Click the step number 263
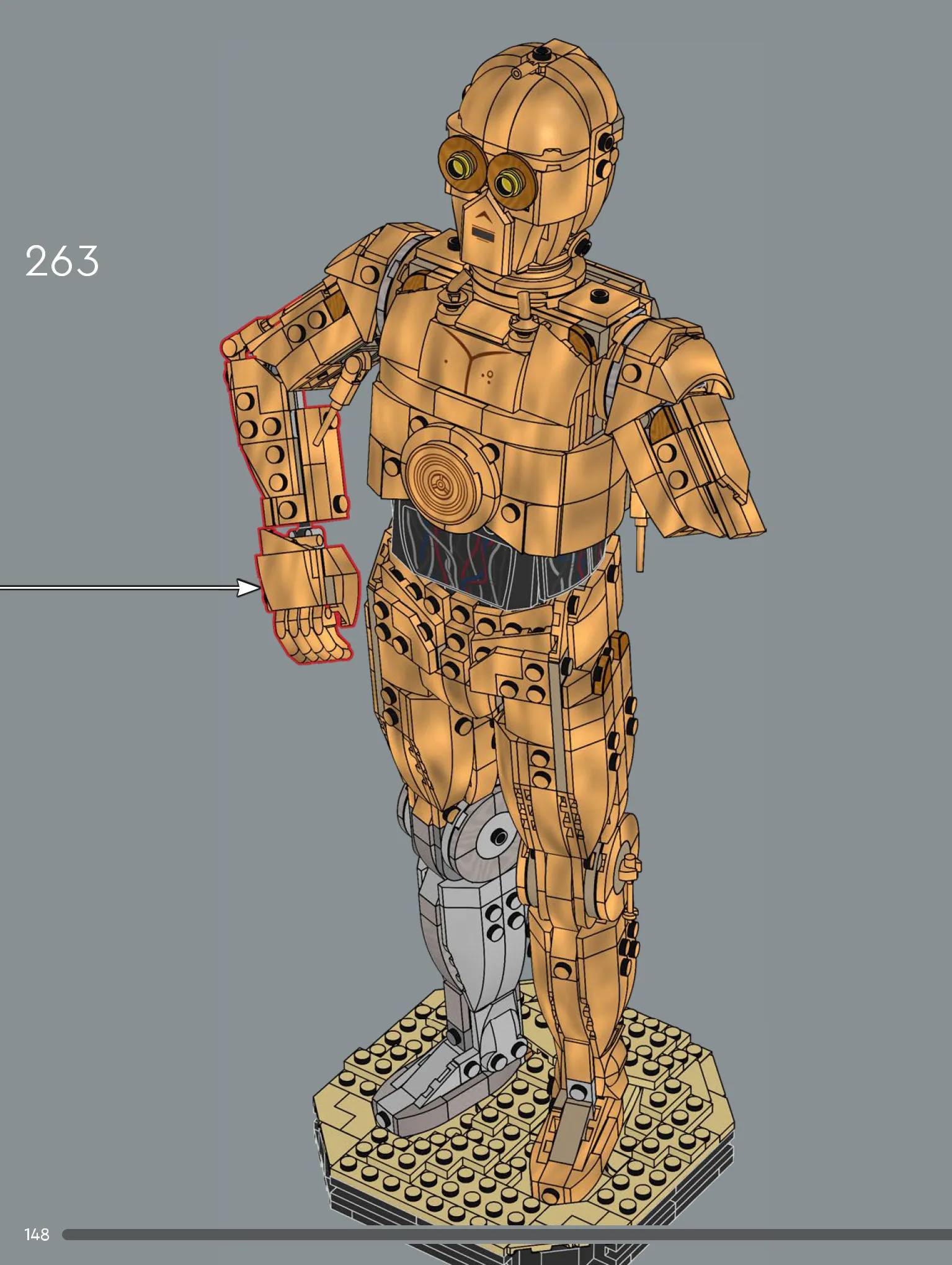The height and width of the screenshot is (1265, 952). click(62, 261)
